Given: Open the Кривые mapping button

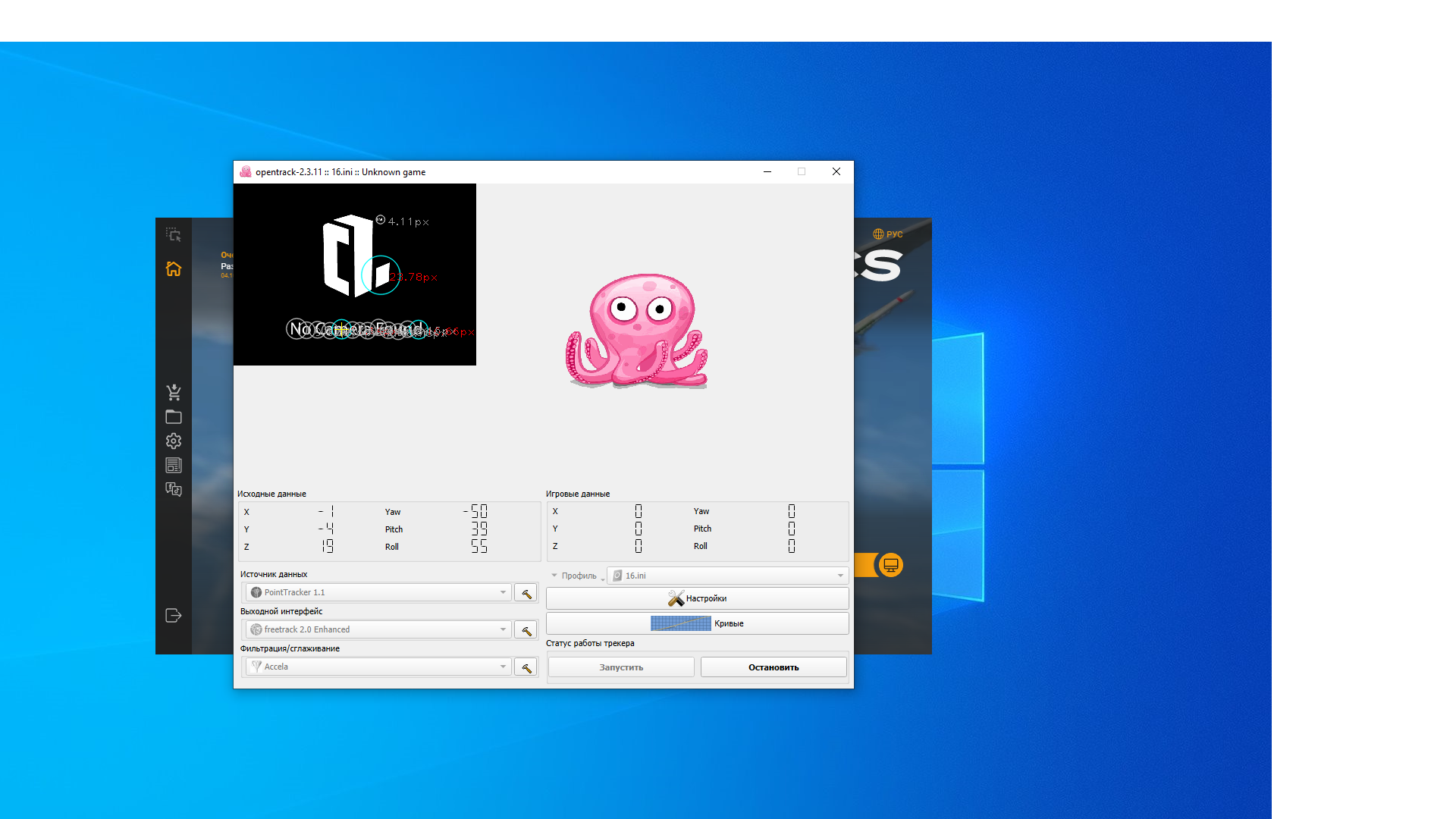Looking at the screenshot, I should click(x=697, y=623).
